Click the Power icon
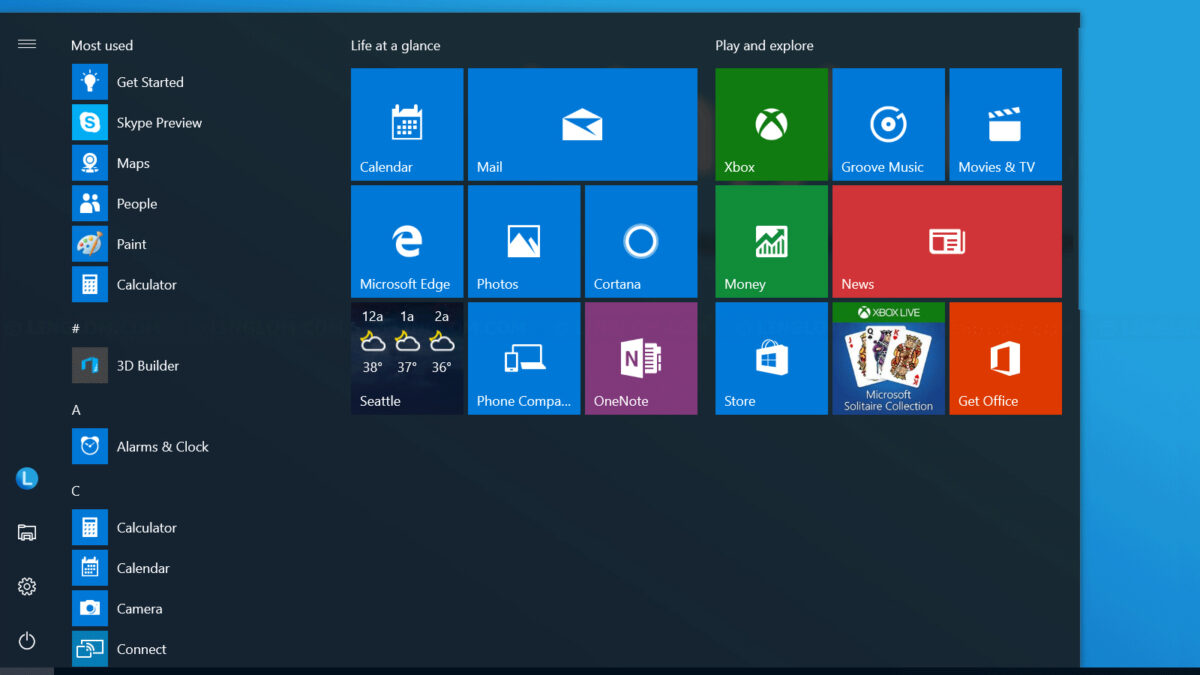1200x675 pixels. pyautogui.click(x=27, y=641)
